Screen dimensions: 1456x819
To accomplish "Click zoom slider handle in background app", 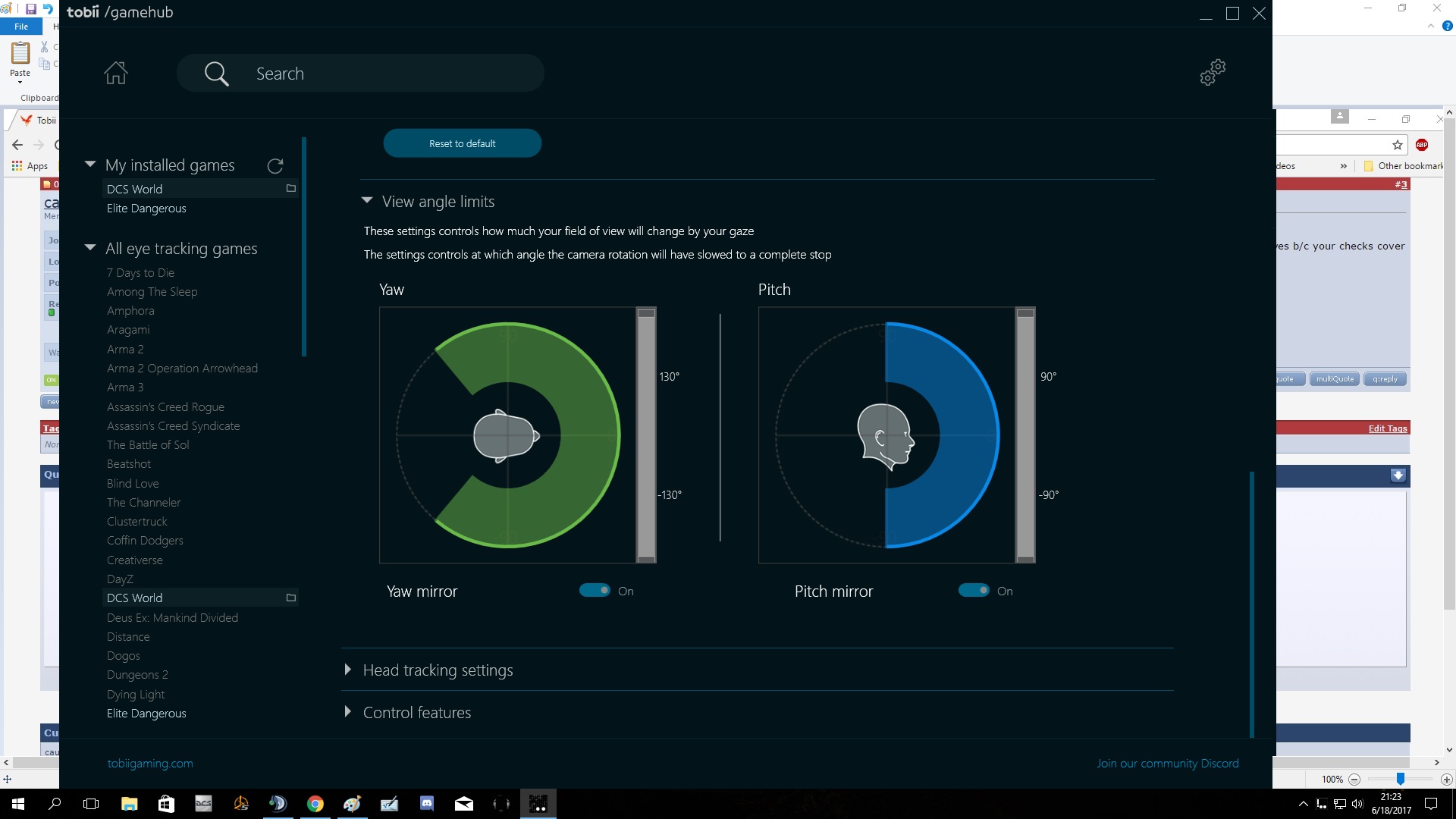I will pyautogui.click(x=1401, y=779).
